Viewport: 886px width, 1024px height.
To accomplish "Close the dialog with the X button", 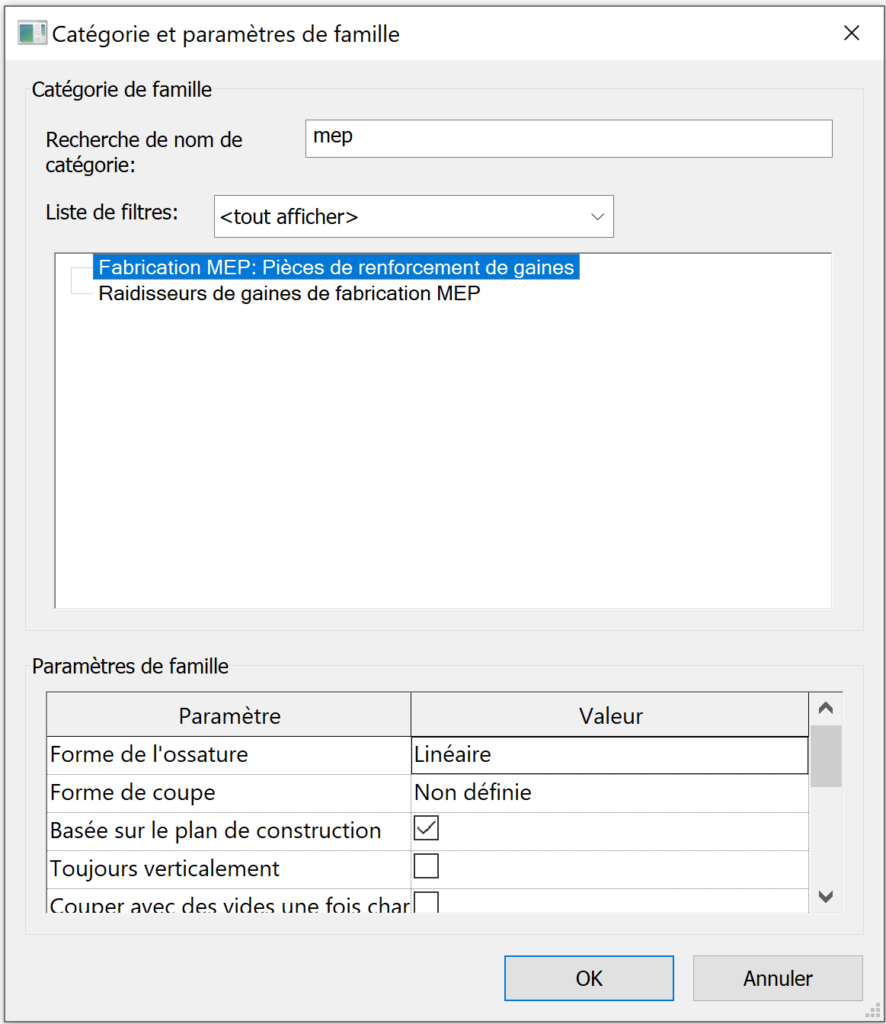I will (x=851, y=32).
